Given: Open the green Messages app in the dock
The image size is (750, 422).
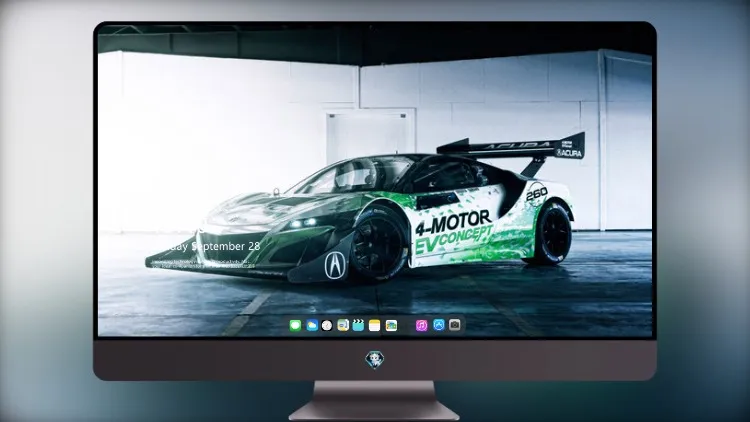Looking at the screenshot, I should 295,325.
